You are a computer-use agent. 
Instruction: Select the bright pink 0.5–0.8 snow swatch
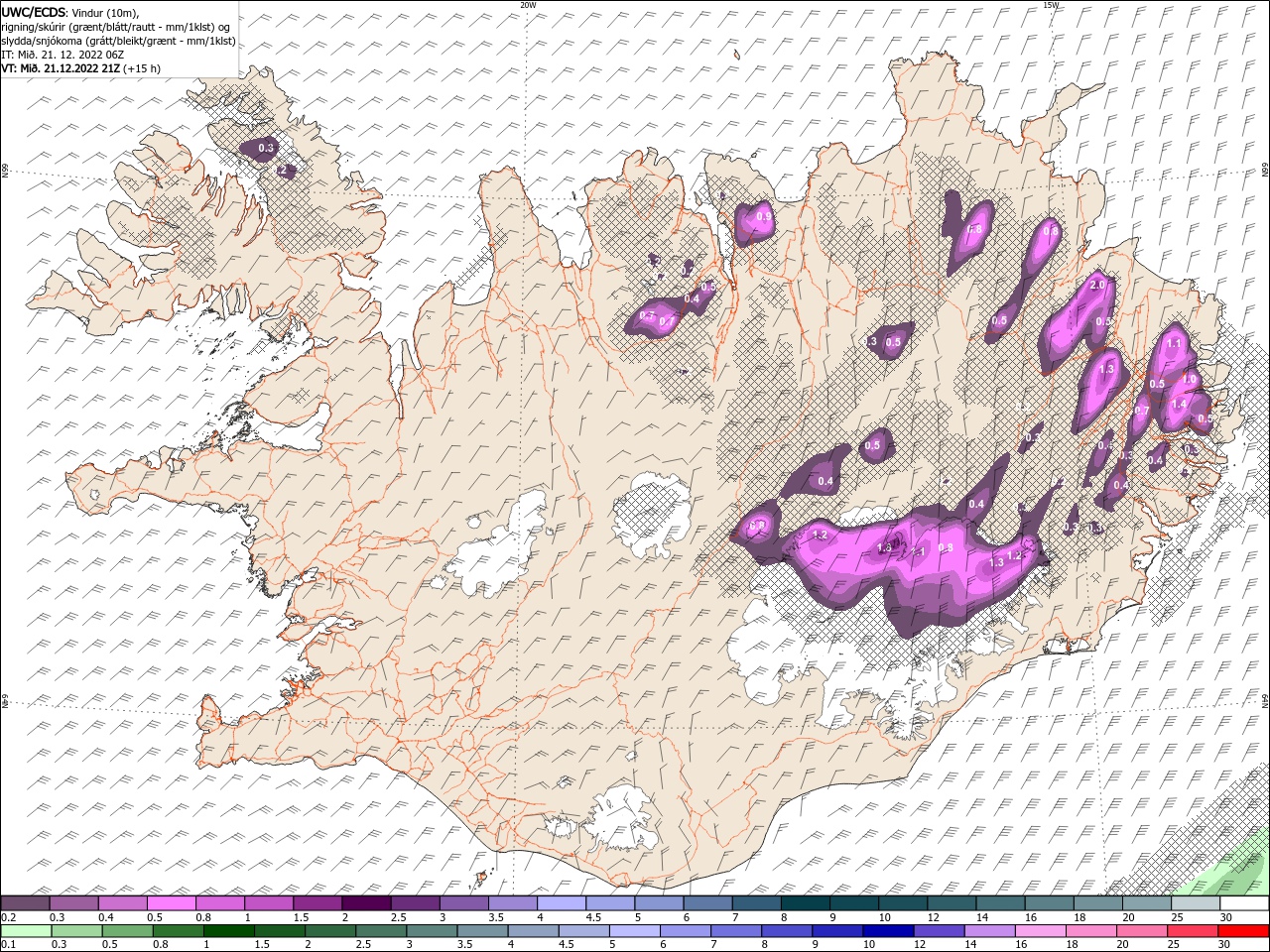click(172, 903)
